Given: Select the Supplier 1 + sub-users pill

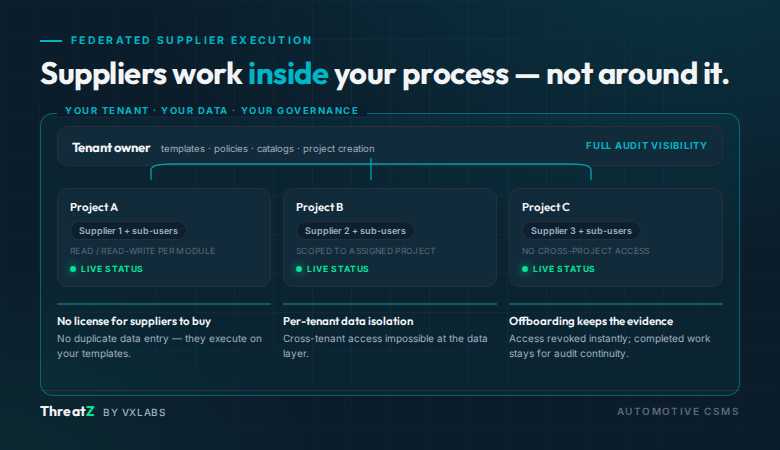Looking at the screenshot, I should tap(128, 231).
